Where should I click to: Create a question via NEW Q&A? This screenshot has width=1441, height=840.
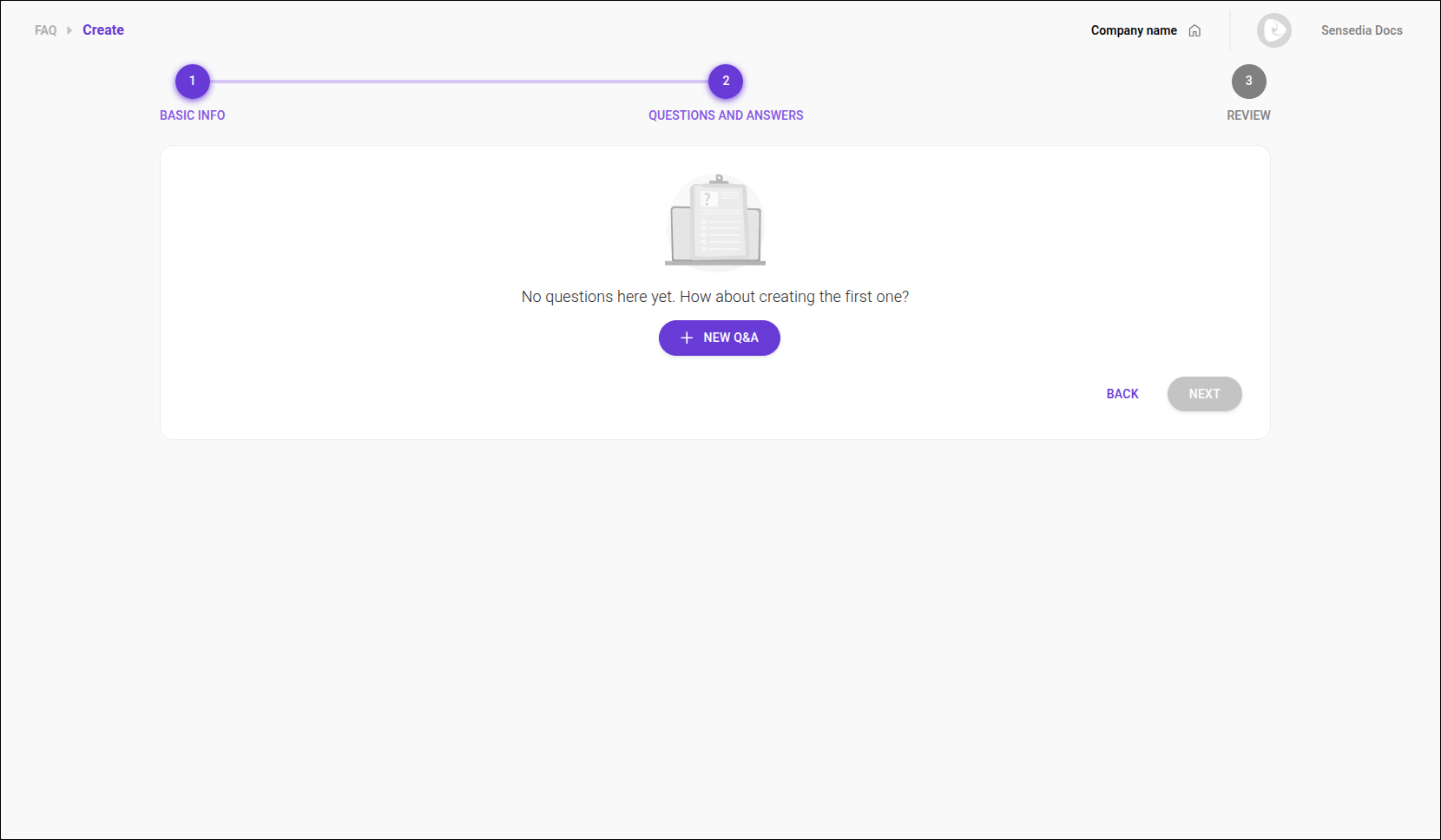click(719, 338)
